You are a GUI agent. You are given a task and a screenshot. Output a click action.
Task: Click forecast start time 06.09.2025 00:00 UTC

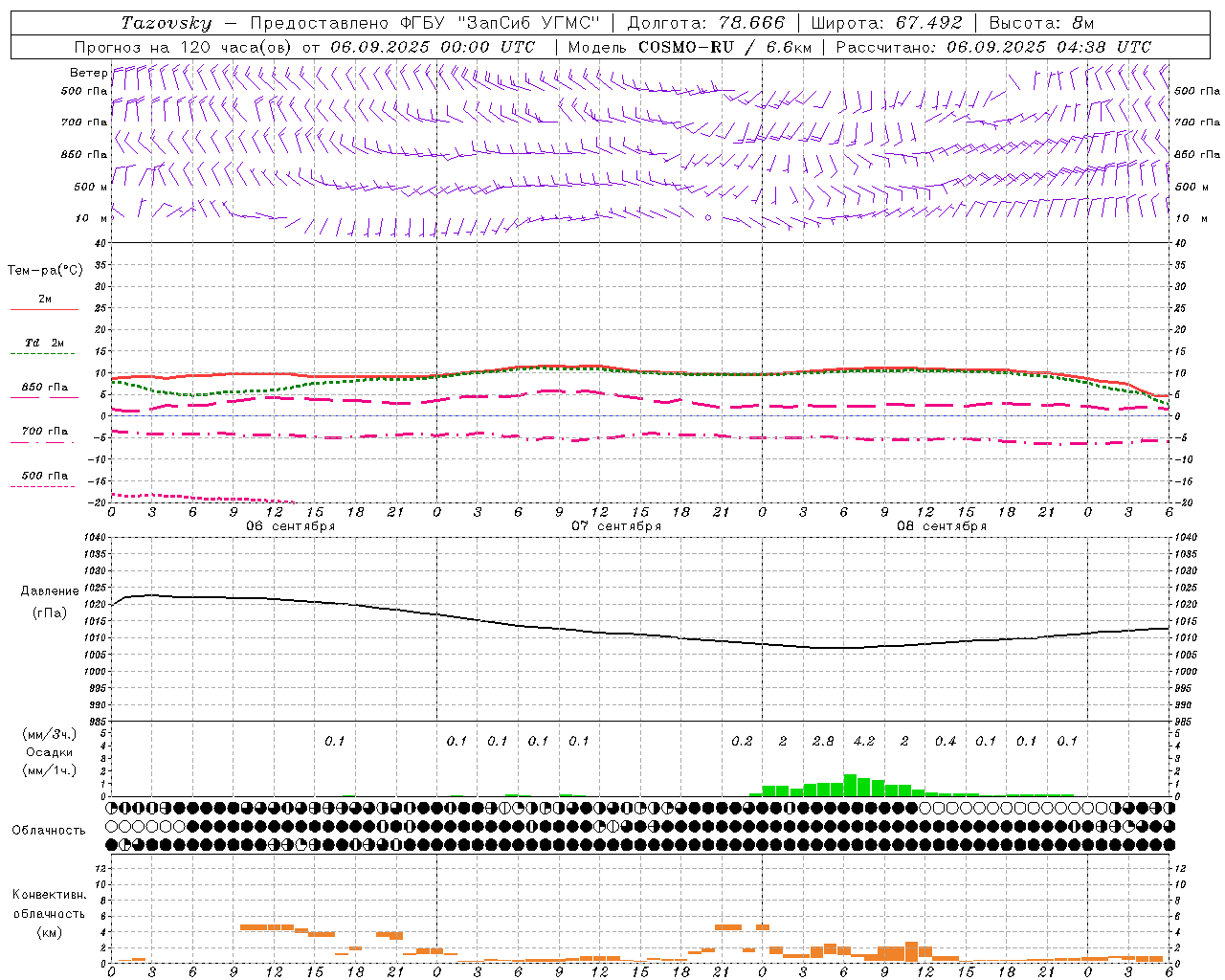click(433, 47)
